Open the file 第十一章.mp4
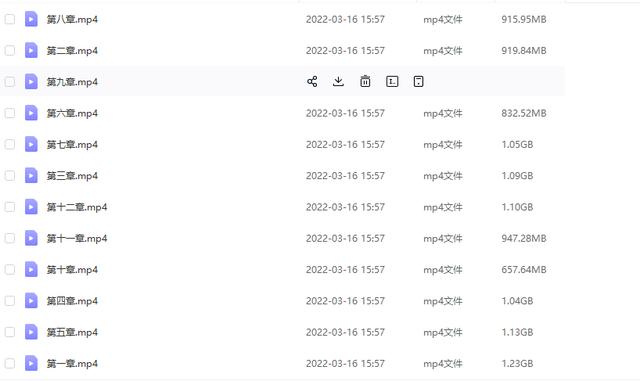The image size is (640, 381). tap(77, 238)
